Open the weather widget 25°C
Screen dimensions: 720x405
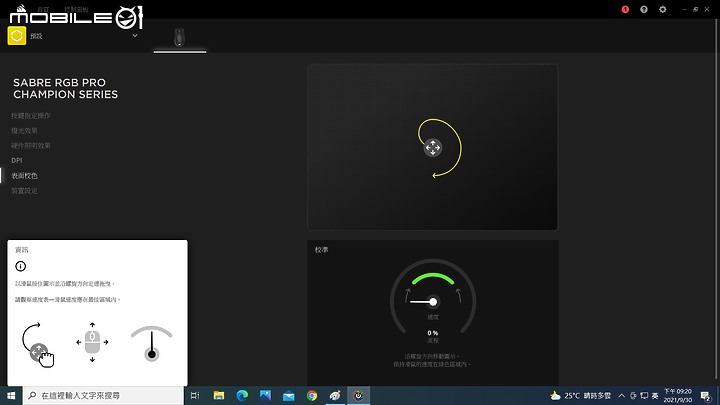[580, 395]
